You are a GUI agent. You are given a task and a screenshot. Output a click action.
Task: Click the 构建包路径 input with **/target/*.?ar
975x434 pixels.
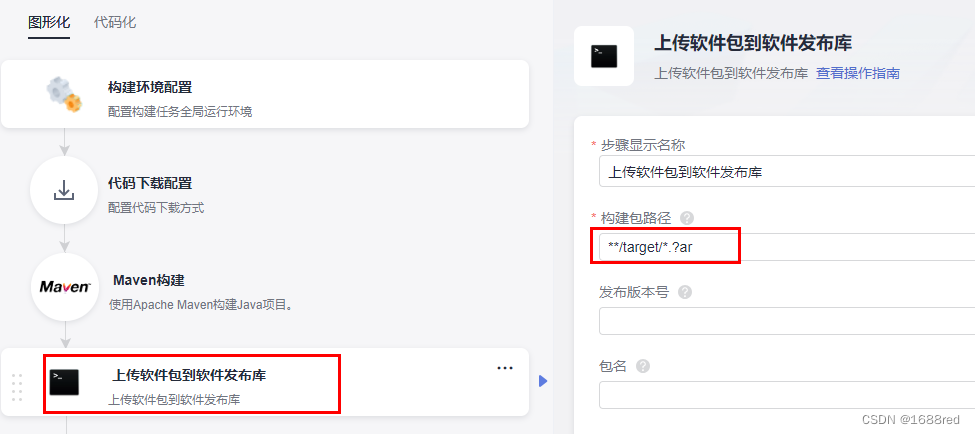pyautogui.click(x=787, y=247)
